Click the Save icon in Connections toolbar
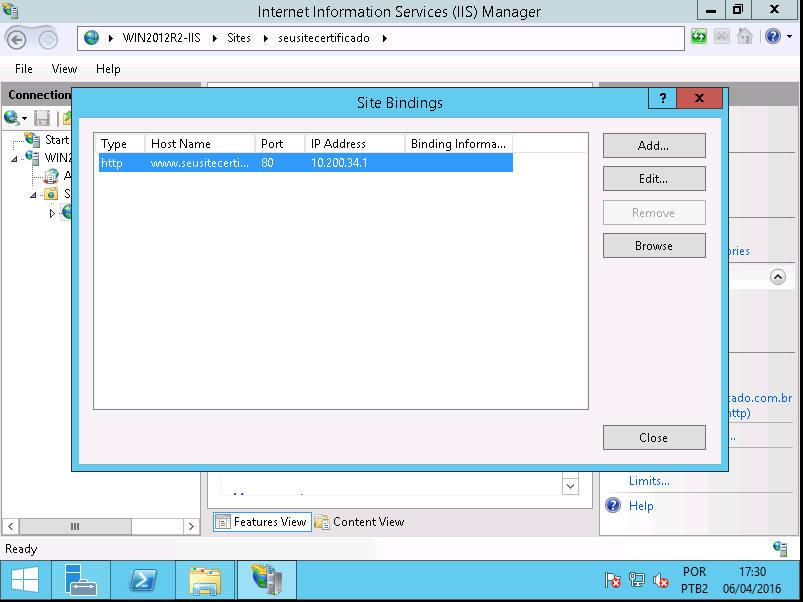 point(41,118)
